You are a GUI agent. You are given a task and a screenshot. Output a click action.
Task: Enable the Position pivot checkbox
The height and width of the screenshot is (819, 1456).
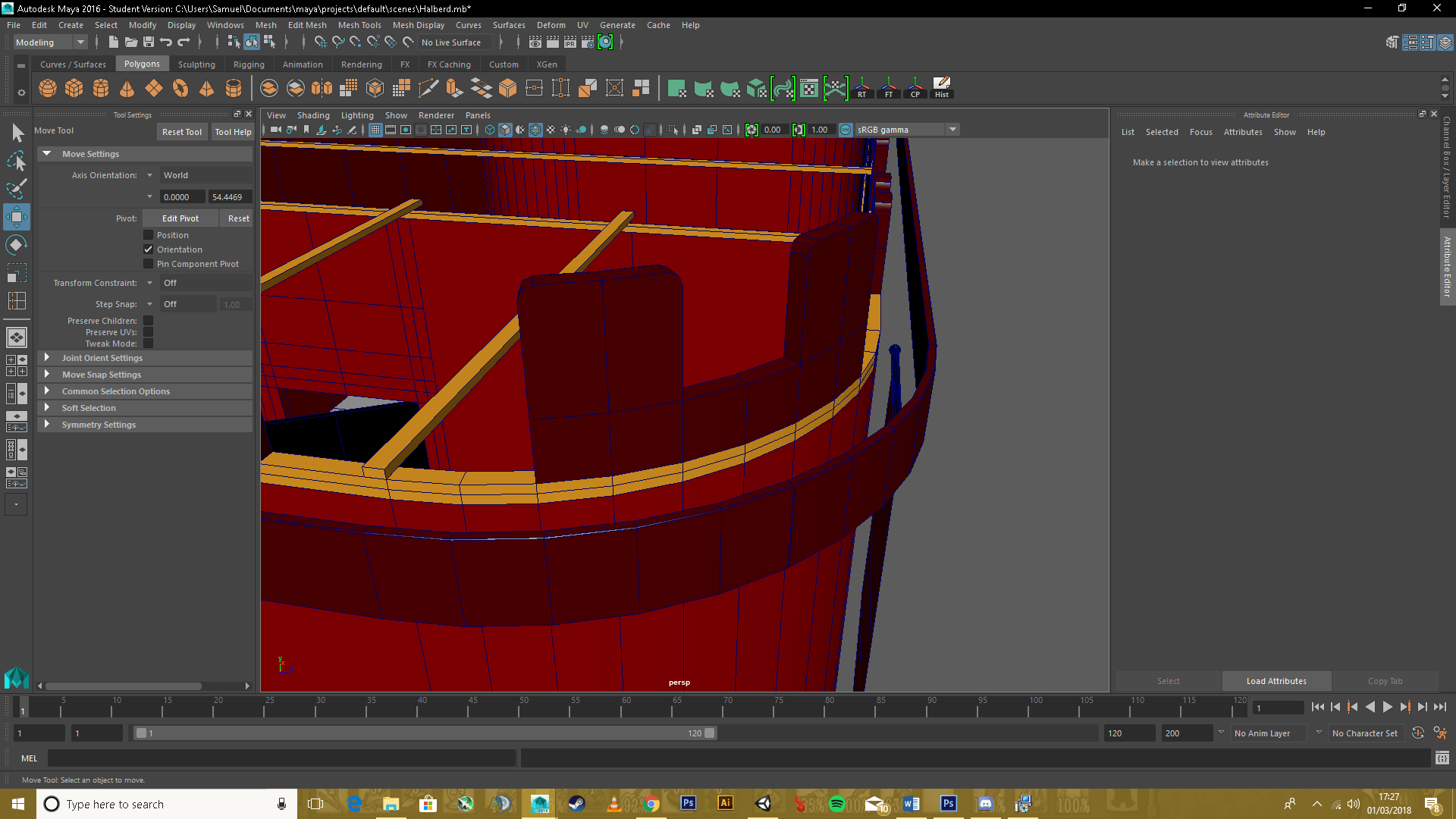(149, 235)
